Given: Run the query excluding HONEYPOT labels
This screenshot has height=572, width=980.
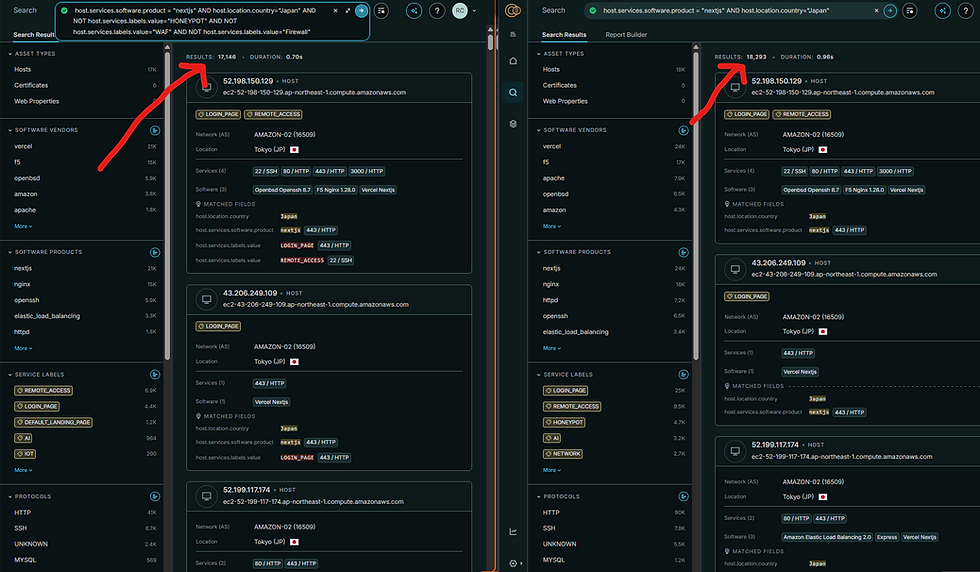Looking at the screenshot, I should 361,11.
